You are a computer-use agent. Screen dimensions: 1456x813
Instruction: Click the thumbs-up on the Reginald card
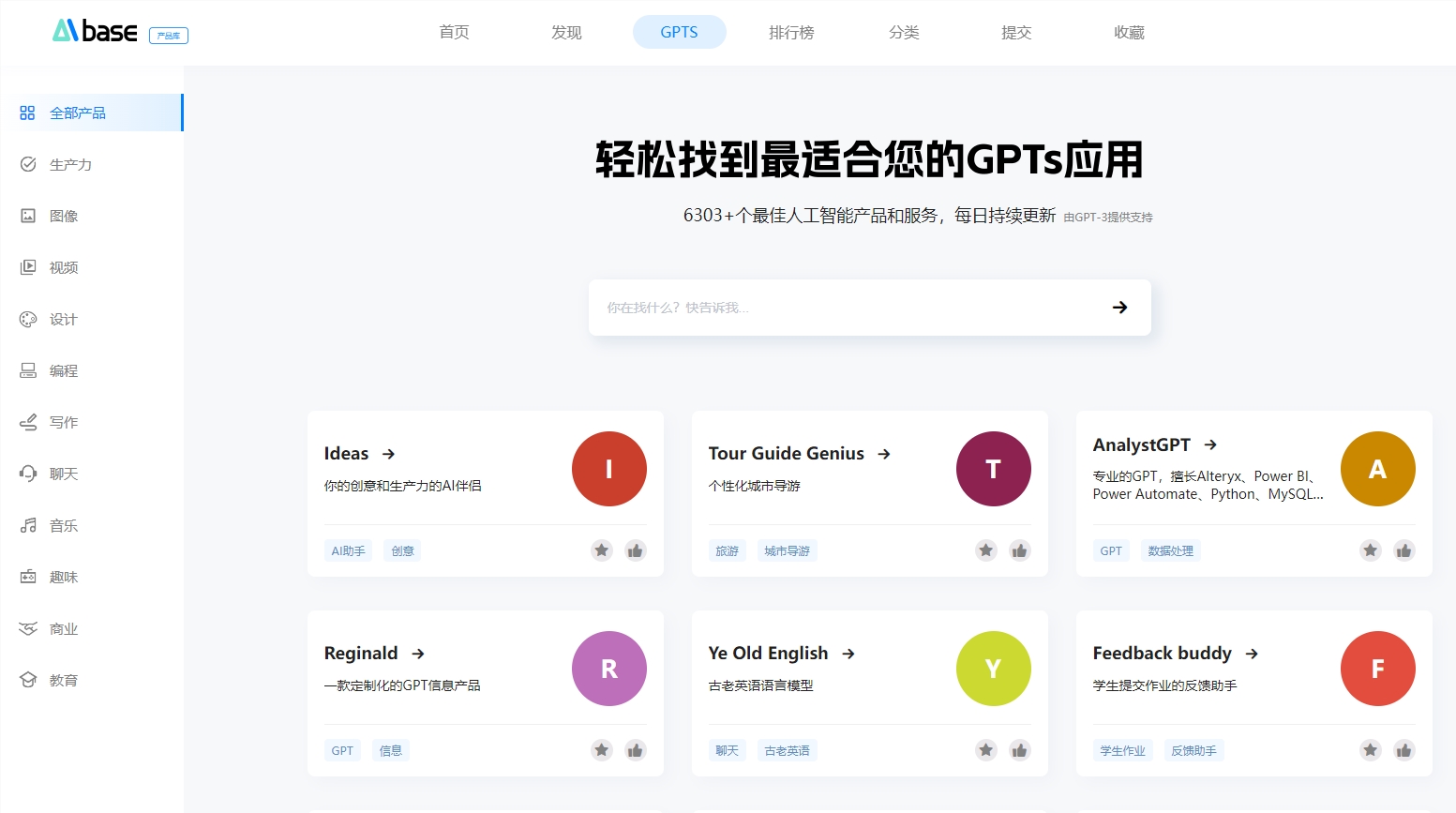(636, 750)
